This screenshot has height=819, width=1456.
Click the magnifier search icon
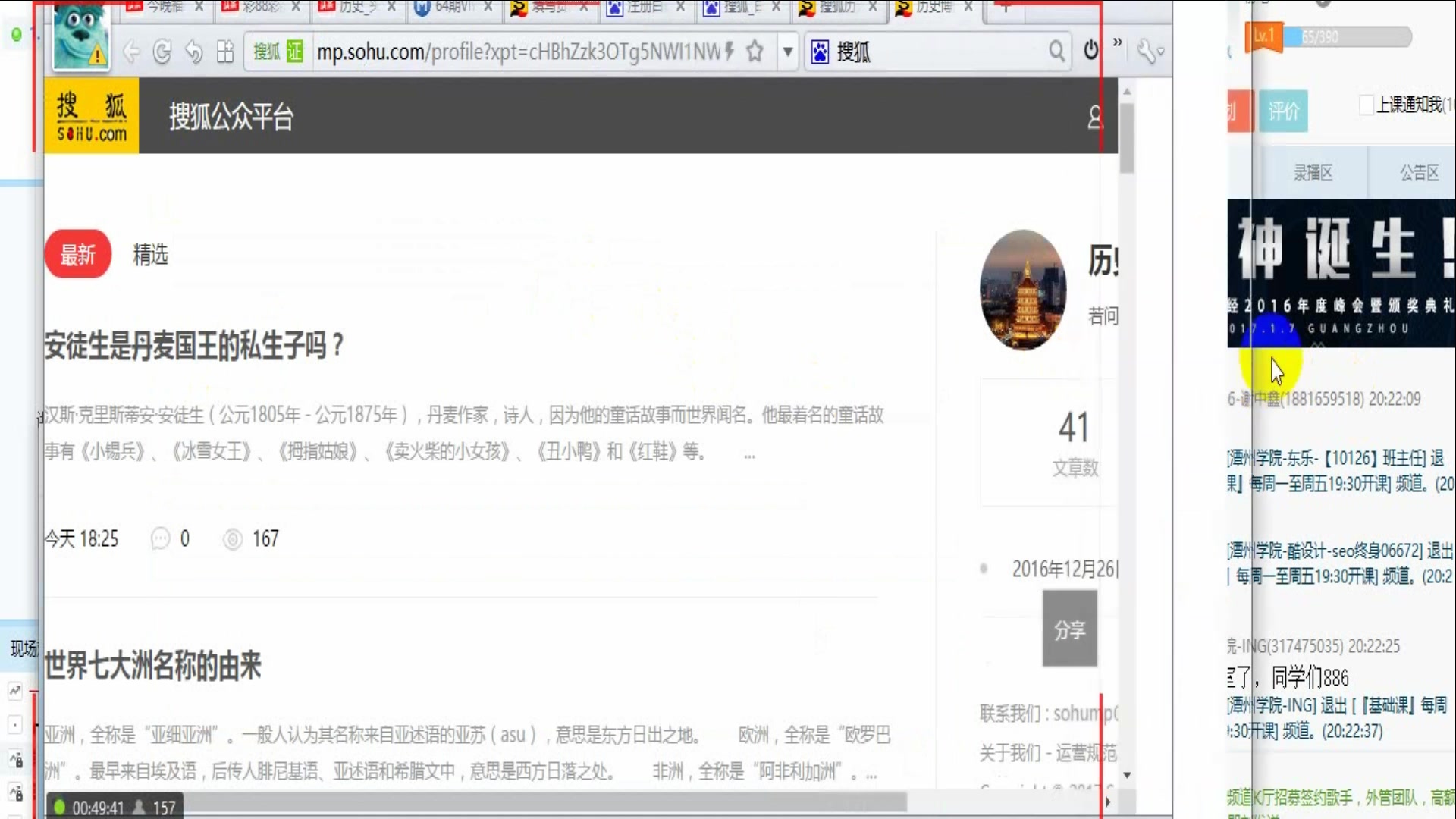[1056, 52]
